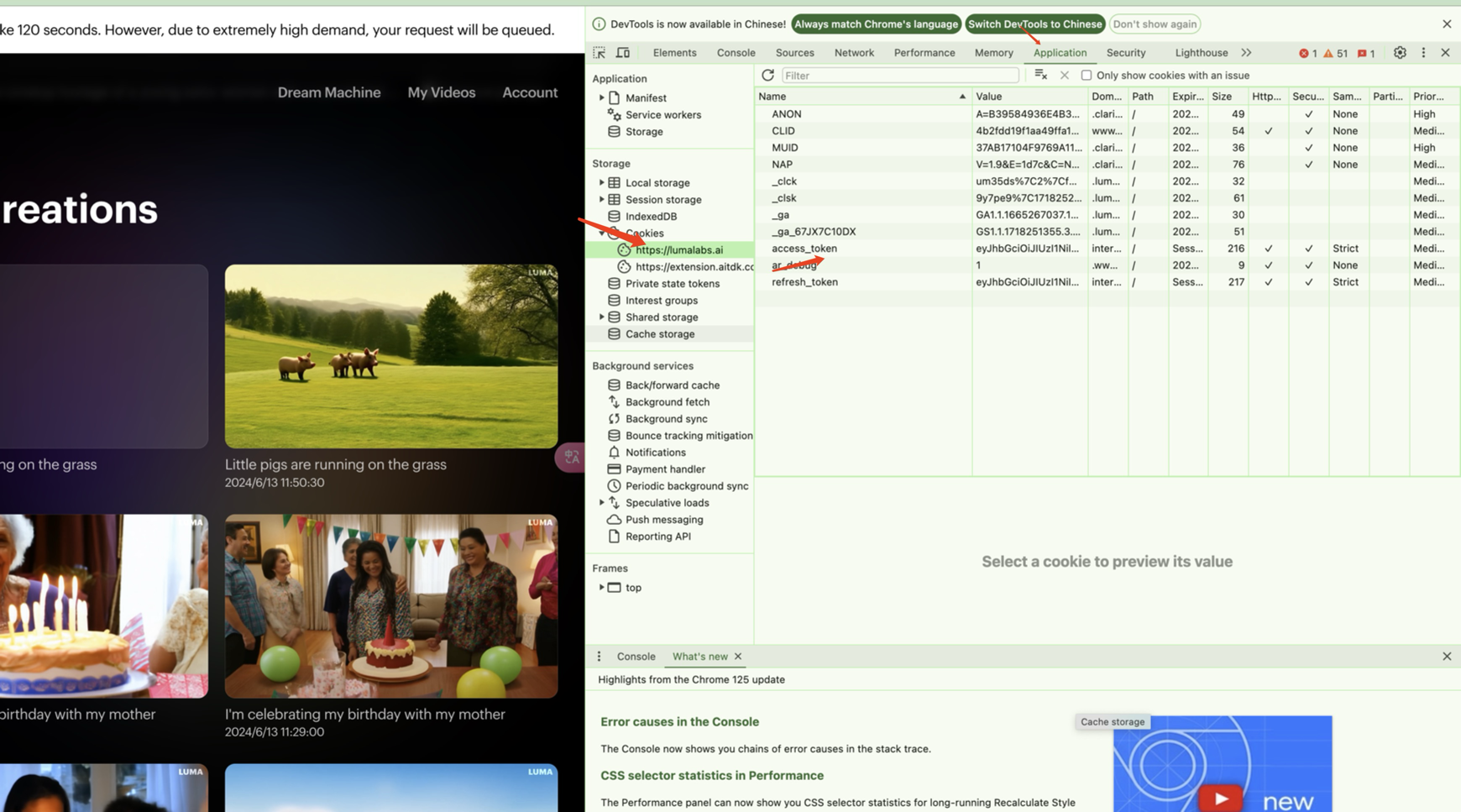Viewport: 1461px width, 812px height.
Task: Open the What's new tab at the bottom
Action: [x=699, y=656]
